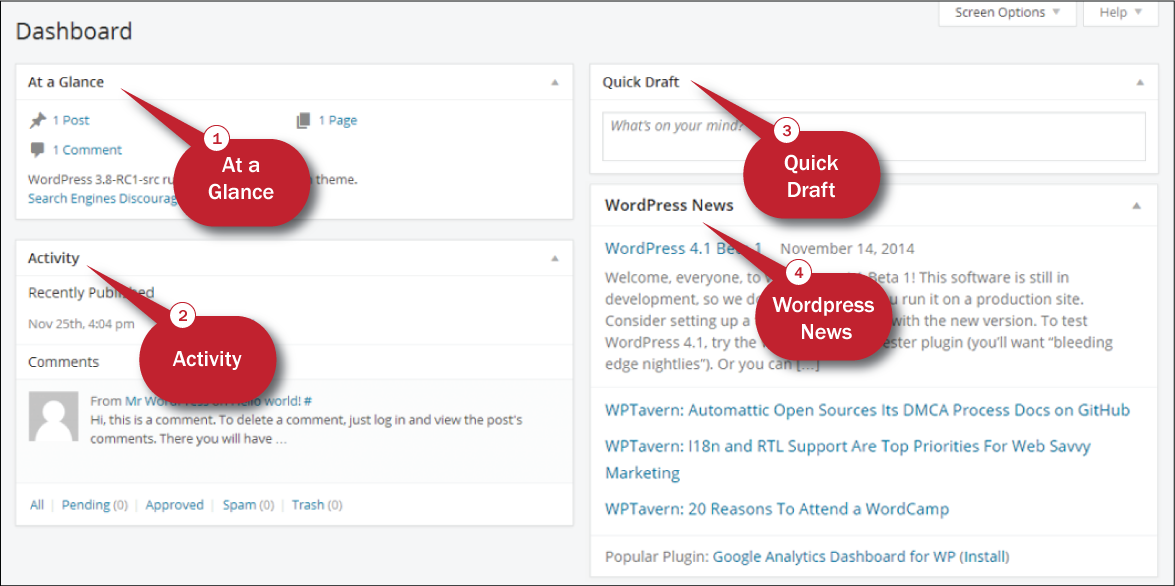The height and width of the screenshot is (586, 1175).
Task: Click the At a Glance widget title
Action: [x=66, y=82]
